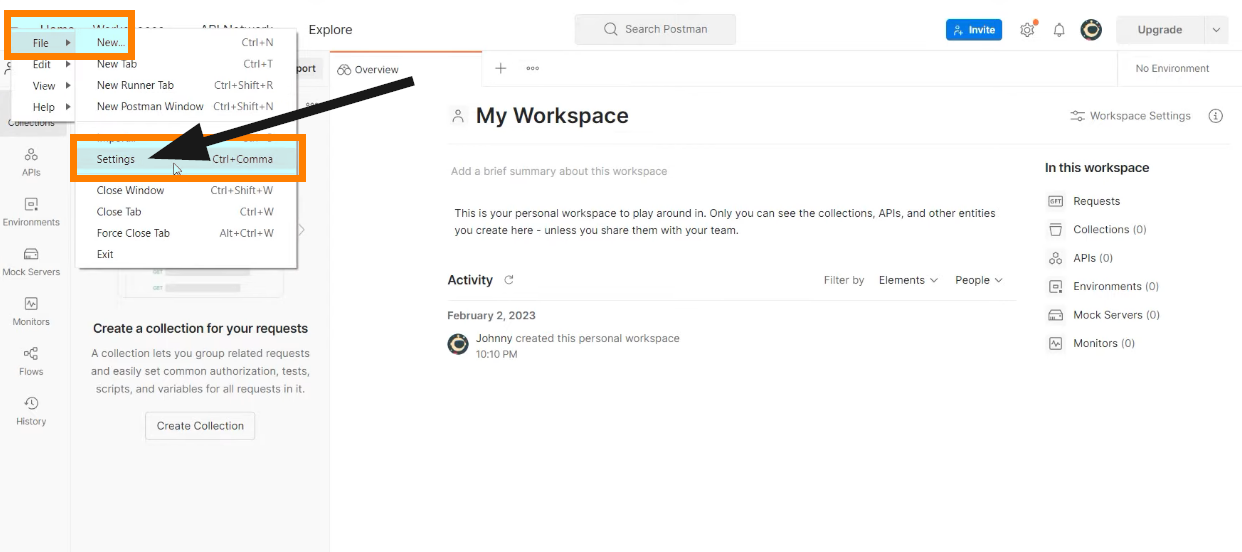The width and height of the screenshot is (1242, 552).
Task: Open Workspace Settings
Action: pos(1130,116)
